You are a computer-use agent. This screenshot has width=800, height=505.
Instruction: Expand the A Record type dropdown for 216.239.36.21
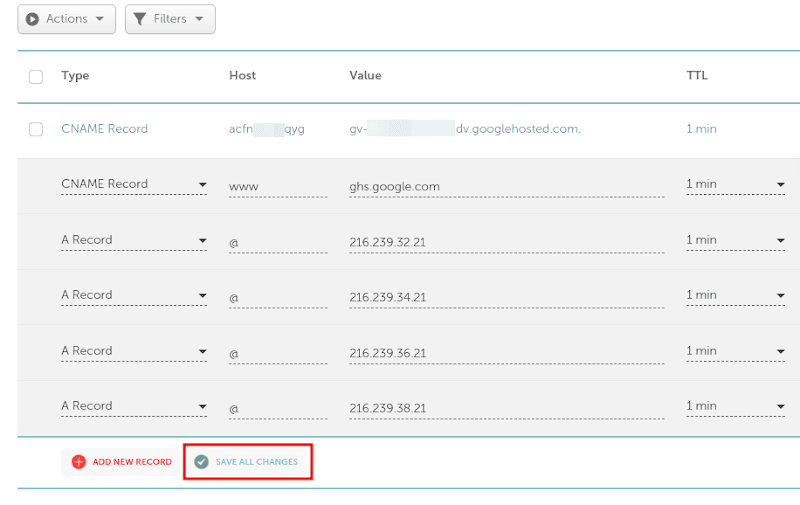pos(134,351)
